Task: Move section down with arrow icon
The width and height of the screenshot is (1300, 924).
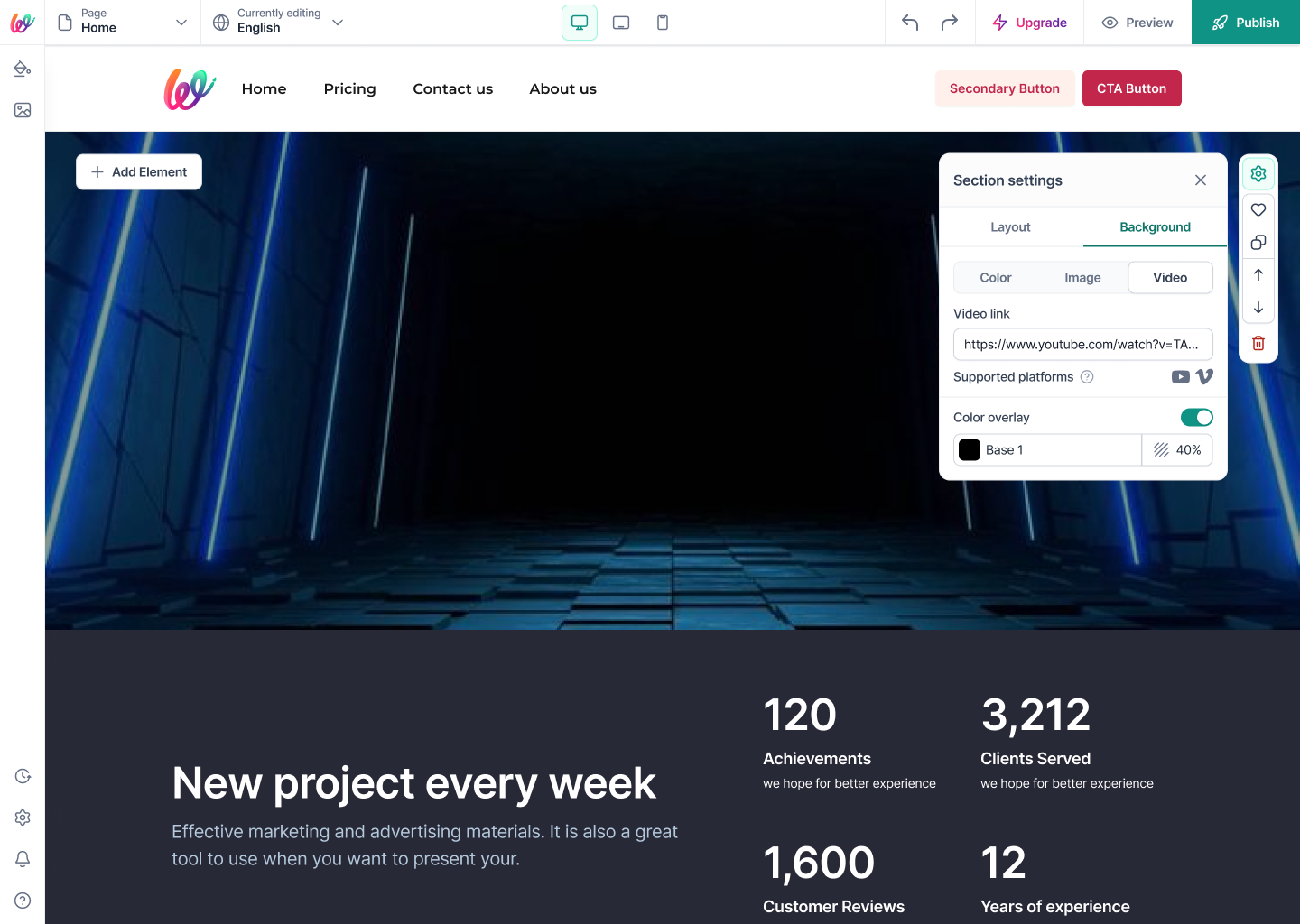Action: pyautogui.click(x=1258, y=308)
